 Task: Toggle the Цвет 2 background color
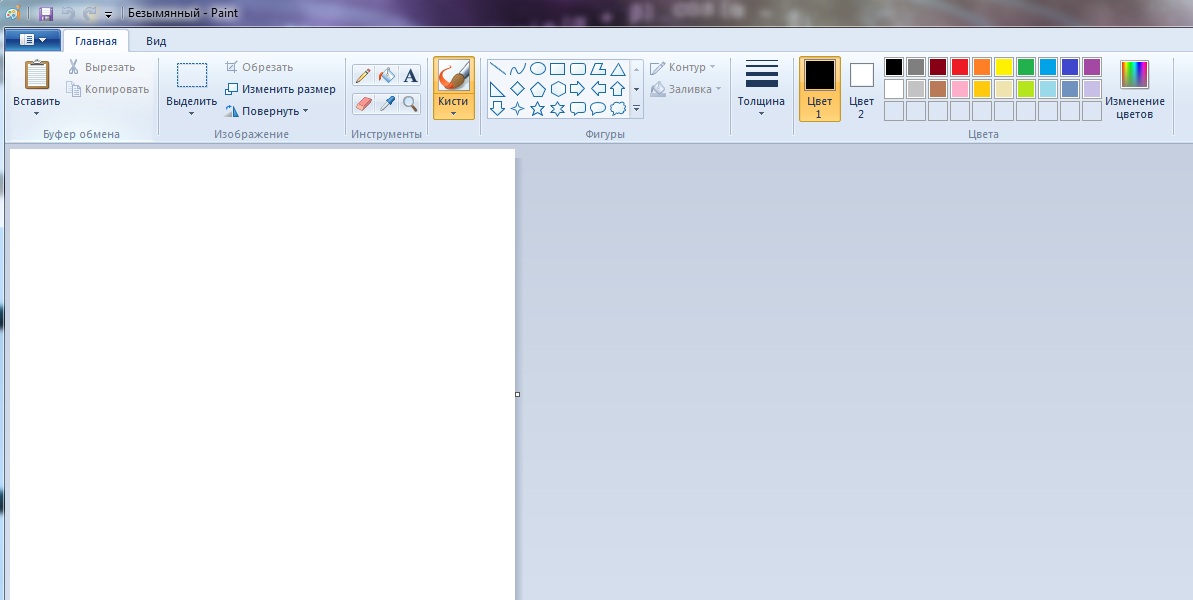point(861,88)
